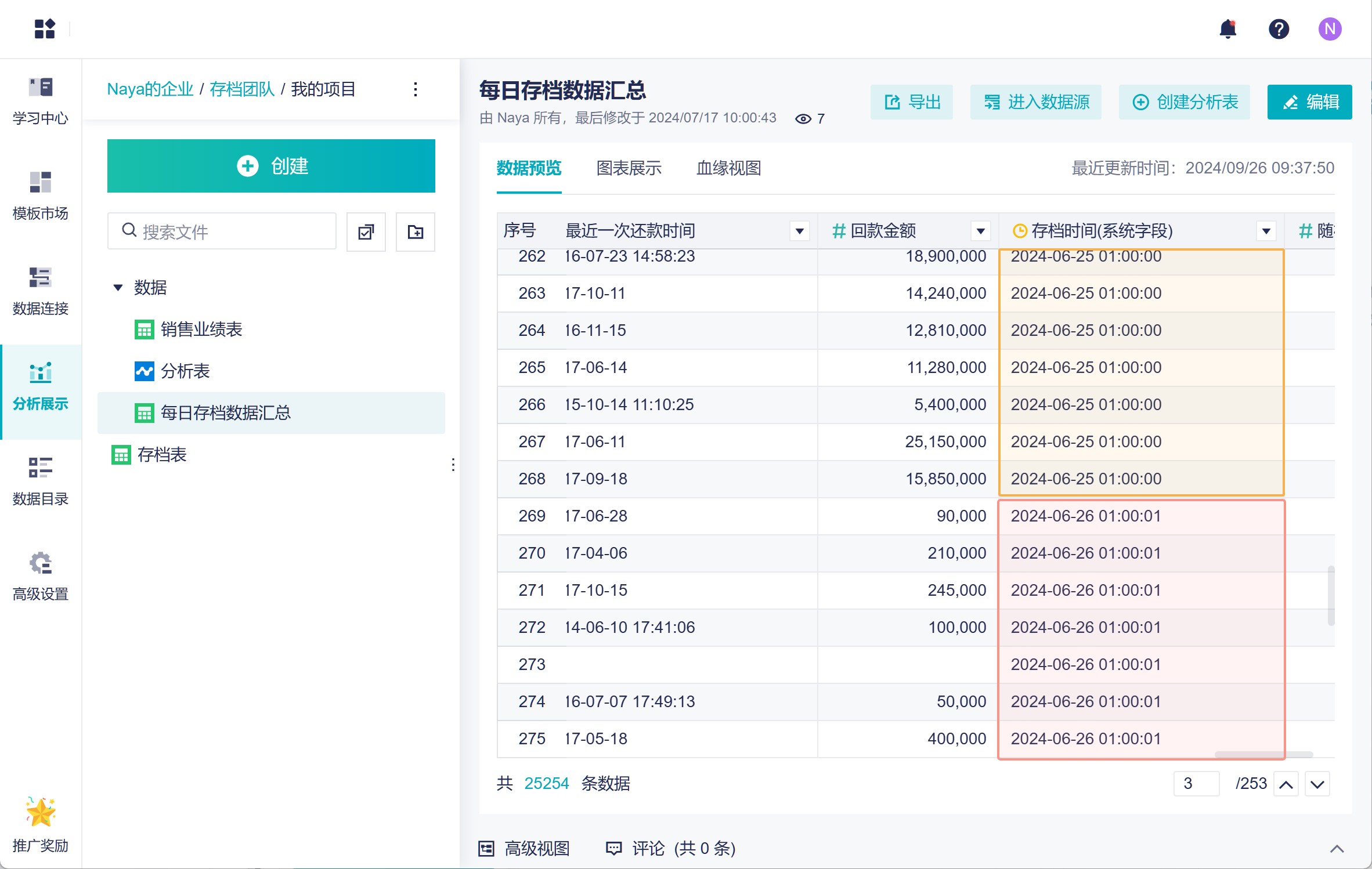Click the horizontal scrollbar under the table

1263,755
